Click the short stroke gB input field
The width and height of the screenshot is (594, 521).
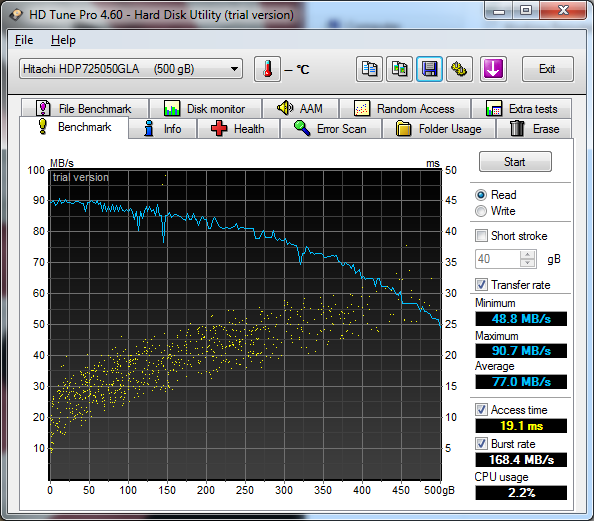(498, 259)
